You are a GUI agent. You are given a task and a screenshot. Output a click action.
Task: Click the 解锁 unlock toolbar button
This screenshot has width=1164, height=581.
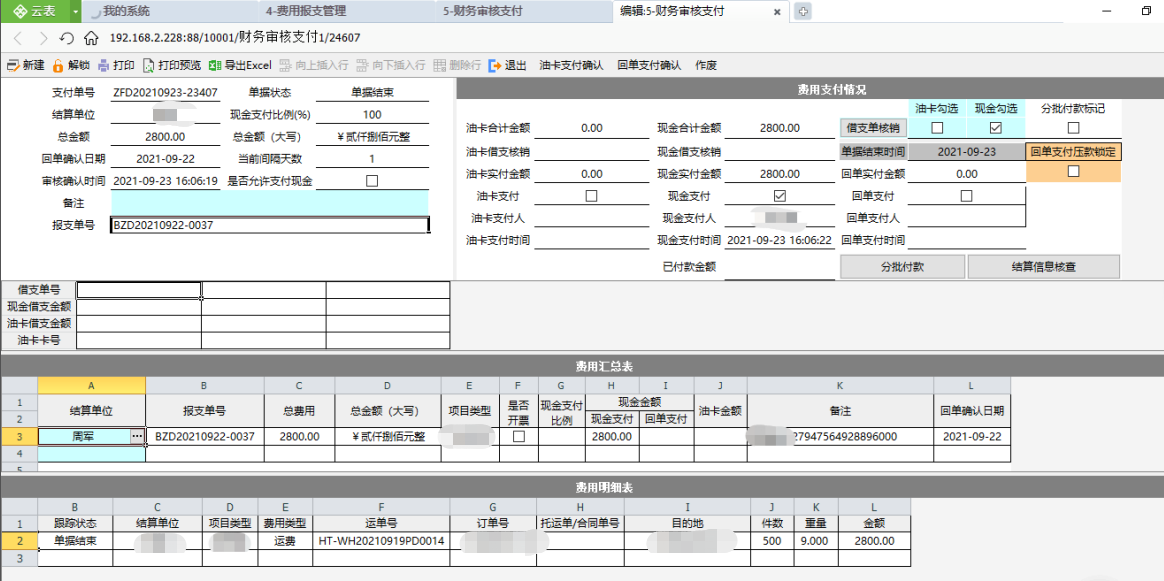[71, 65]
